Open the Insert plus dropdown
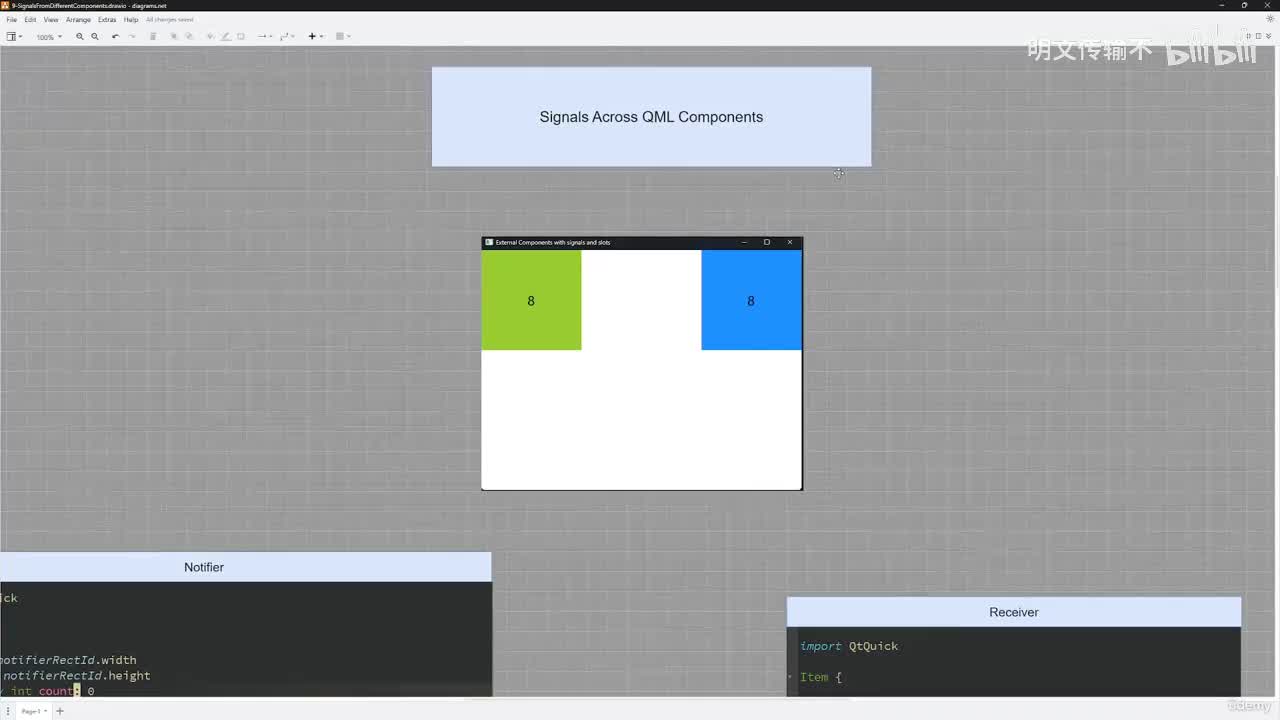 (315, 37)
